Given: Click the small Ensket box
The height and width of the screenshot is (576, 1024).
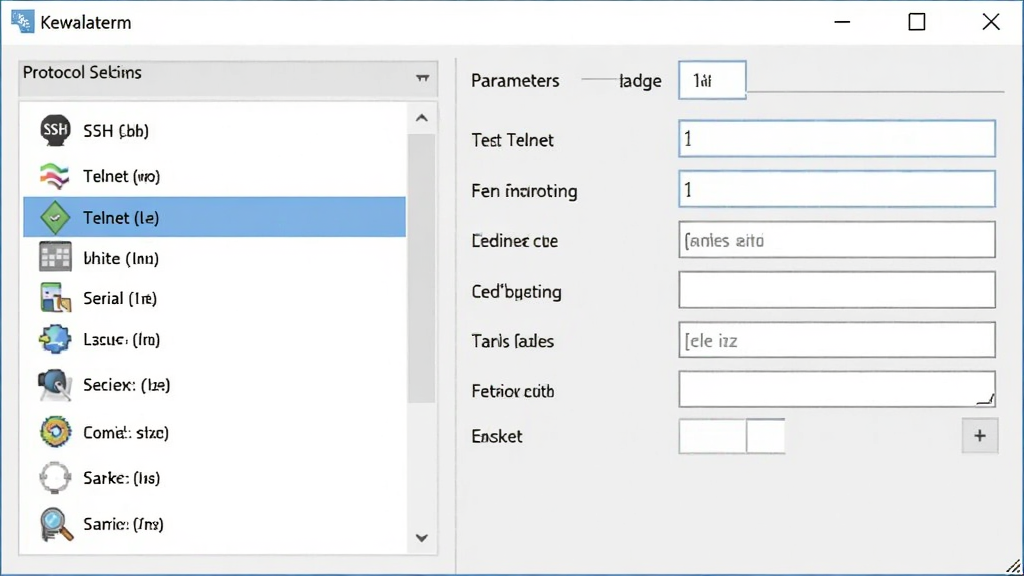Looking at the screenshot, I should click(765, 436).
